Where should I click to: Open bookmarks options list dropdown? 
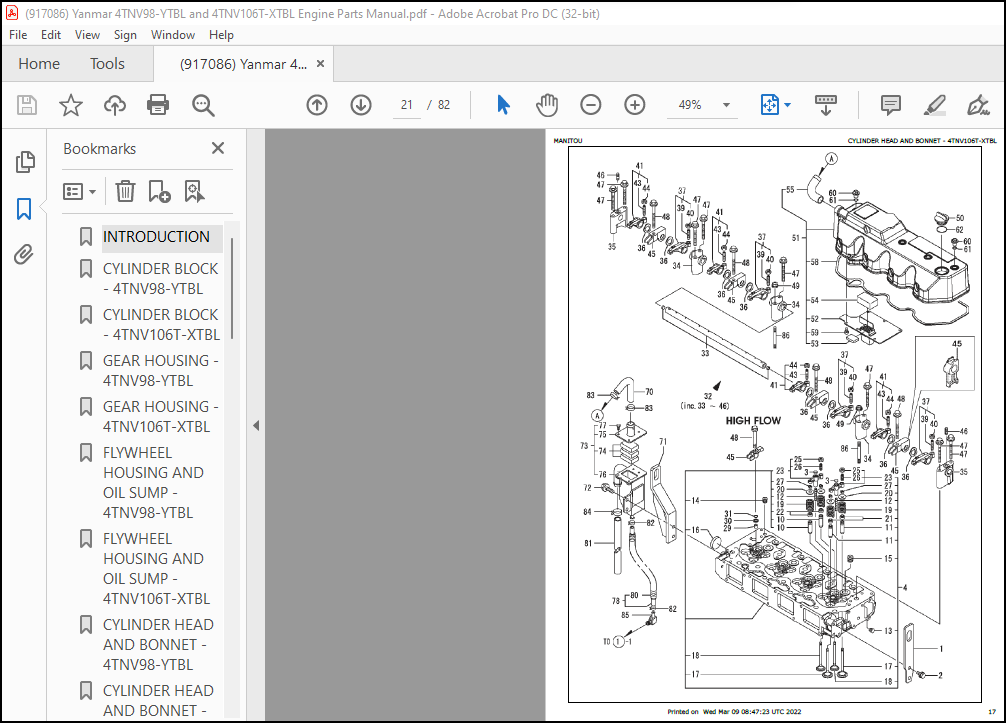[80, 191]
